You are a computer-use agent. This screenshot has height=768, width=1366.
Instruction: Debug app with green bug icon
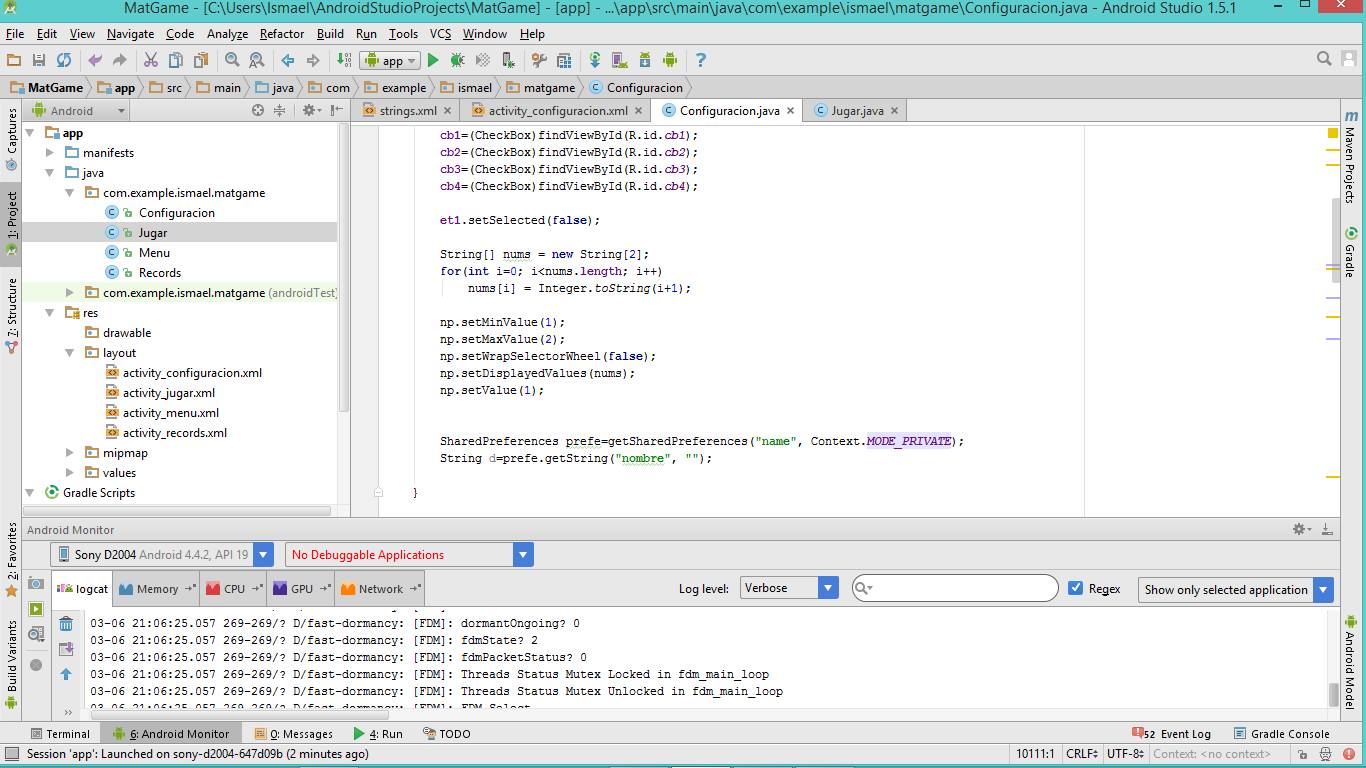click(458, 60)
